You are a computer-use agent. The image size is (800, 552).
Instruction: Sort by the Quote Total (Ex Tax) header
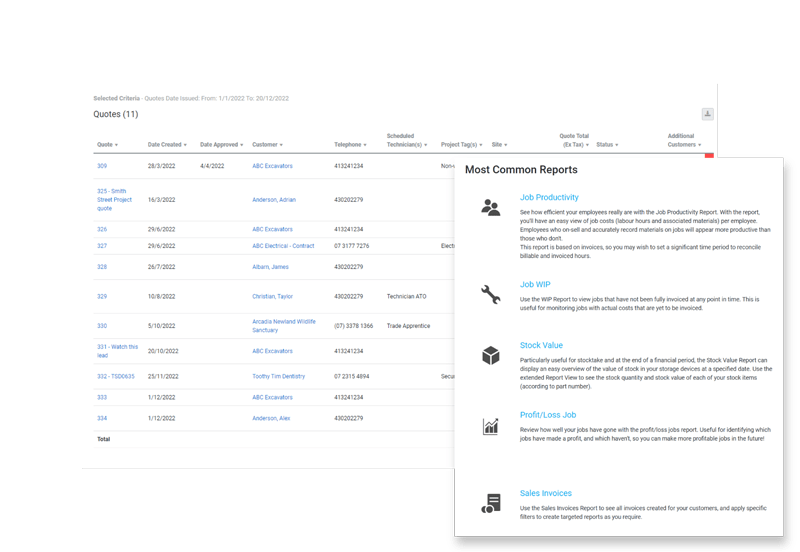(575, 140)
